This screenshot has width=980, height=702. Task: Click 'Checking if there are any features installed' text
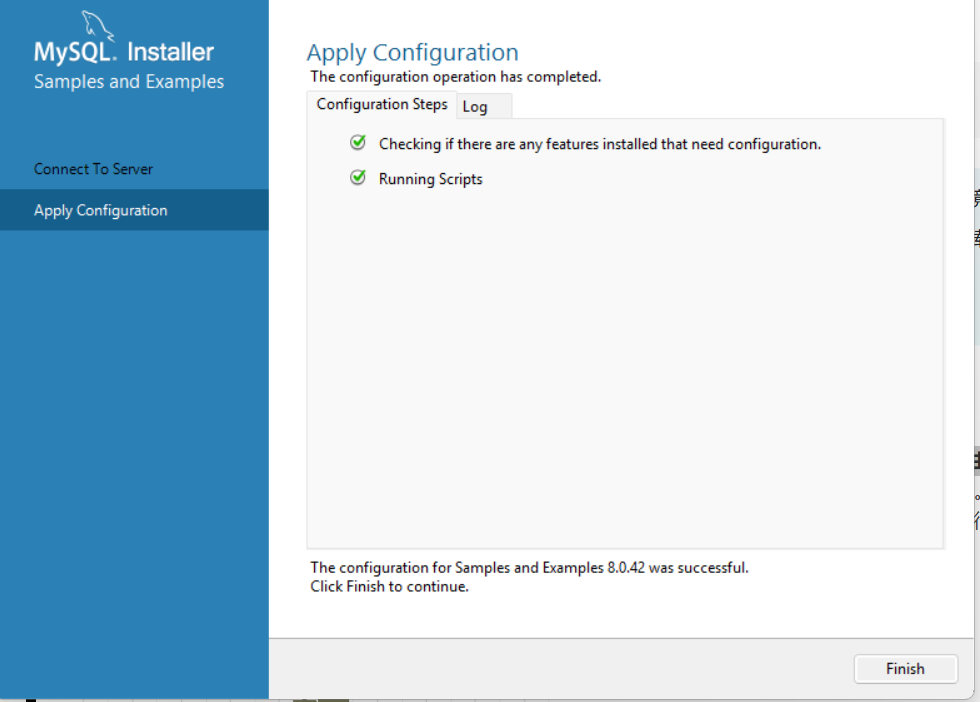599,144
